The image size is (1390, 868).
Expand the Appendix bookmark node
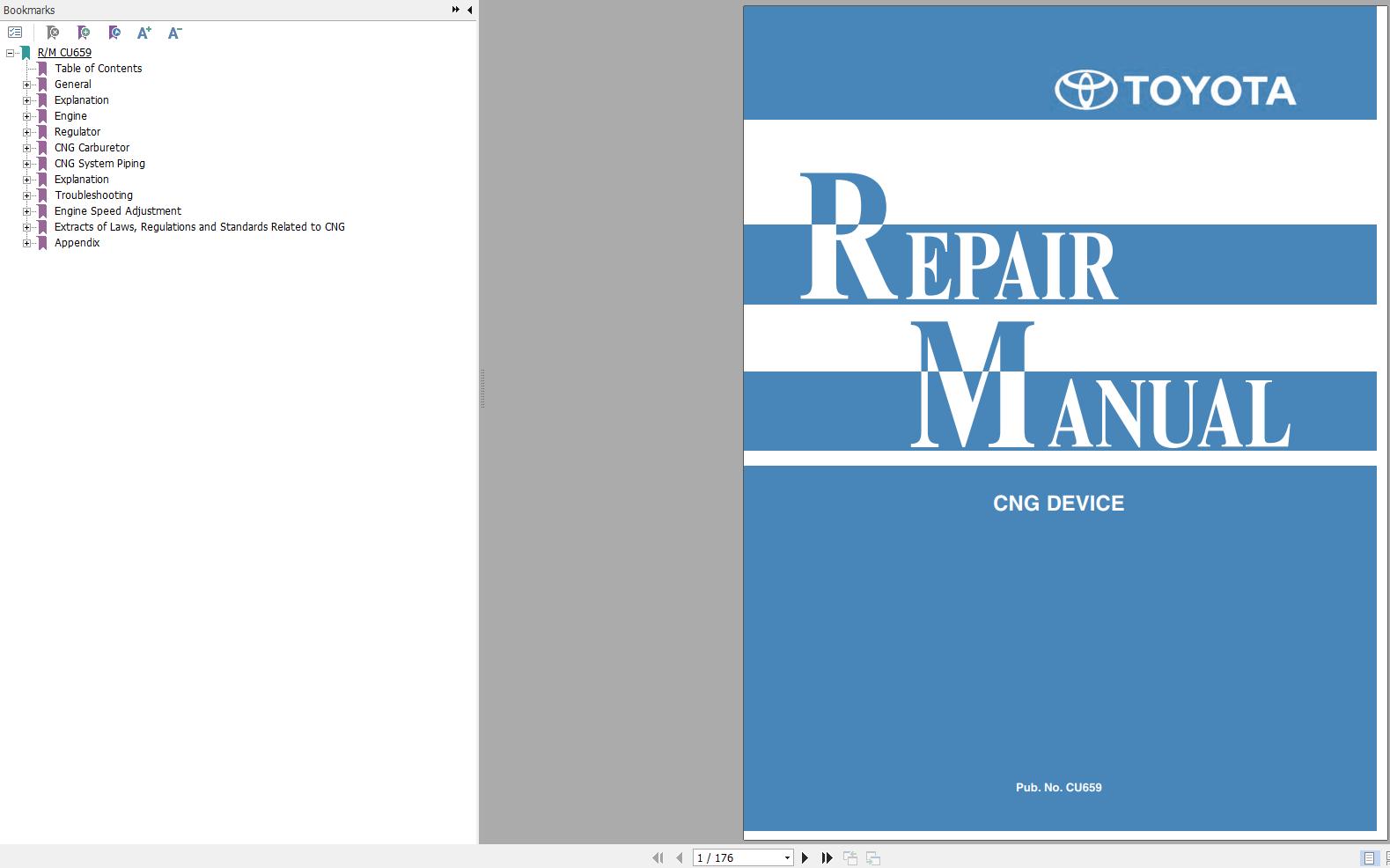(26, 243)
